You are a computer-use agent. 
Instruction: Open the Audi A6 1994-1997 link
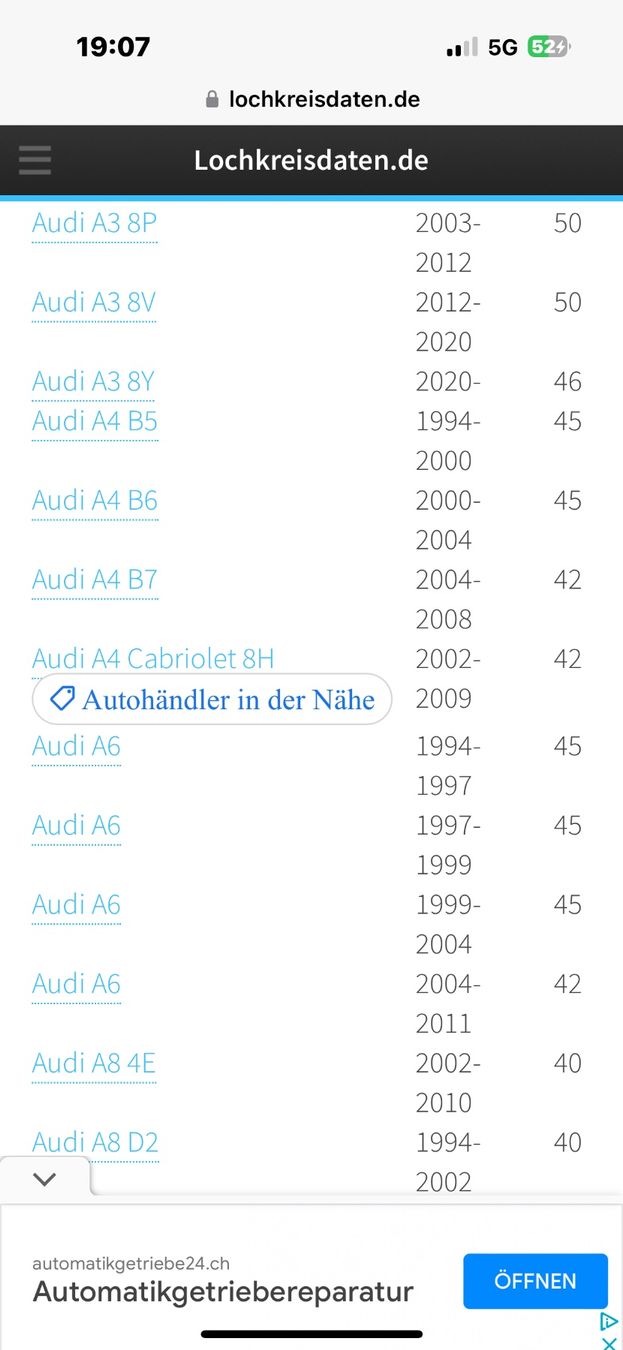click(76, 746)
